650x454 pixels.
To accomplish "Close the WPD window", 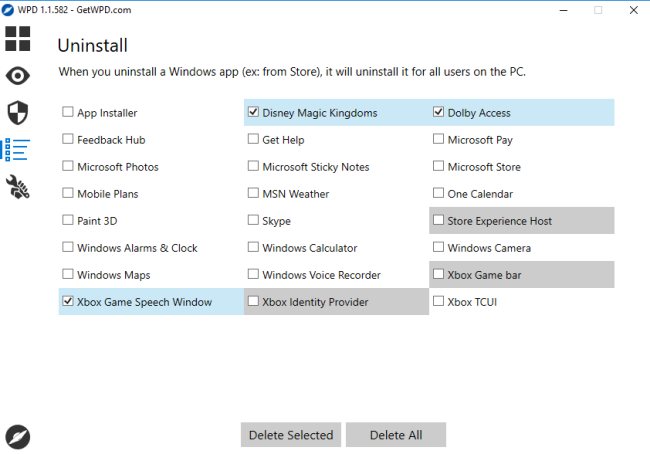I will [633, 10].
